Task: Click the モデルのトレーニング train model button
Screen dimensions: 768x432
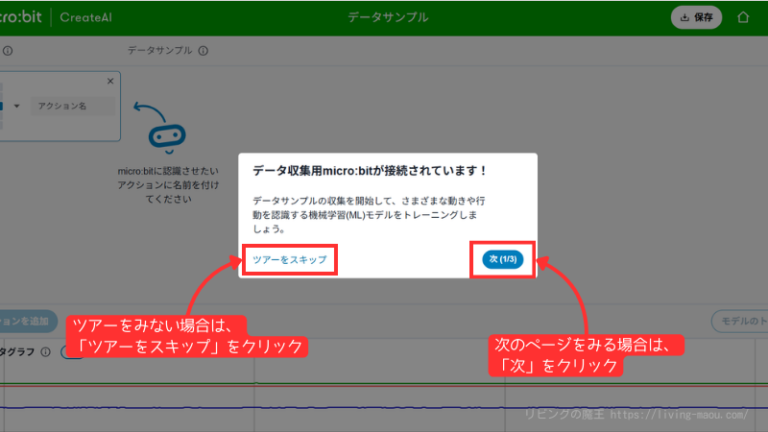Action: (x=740, y=321)
